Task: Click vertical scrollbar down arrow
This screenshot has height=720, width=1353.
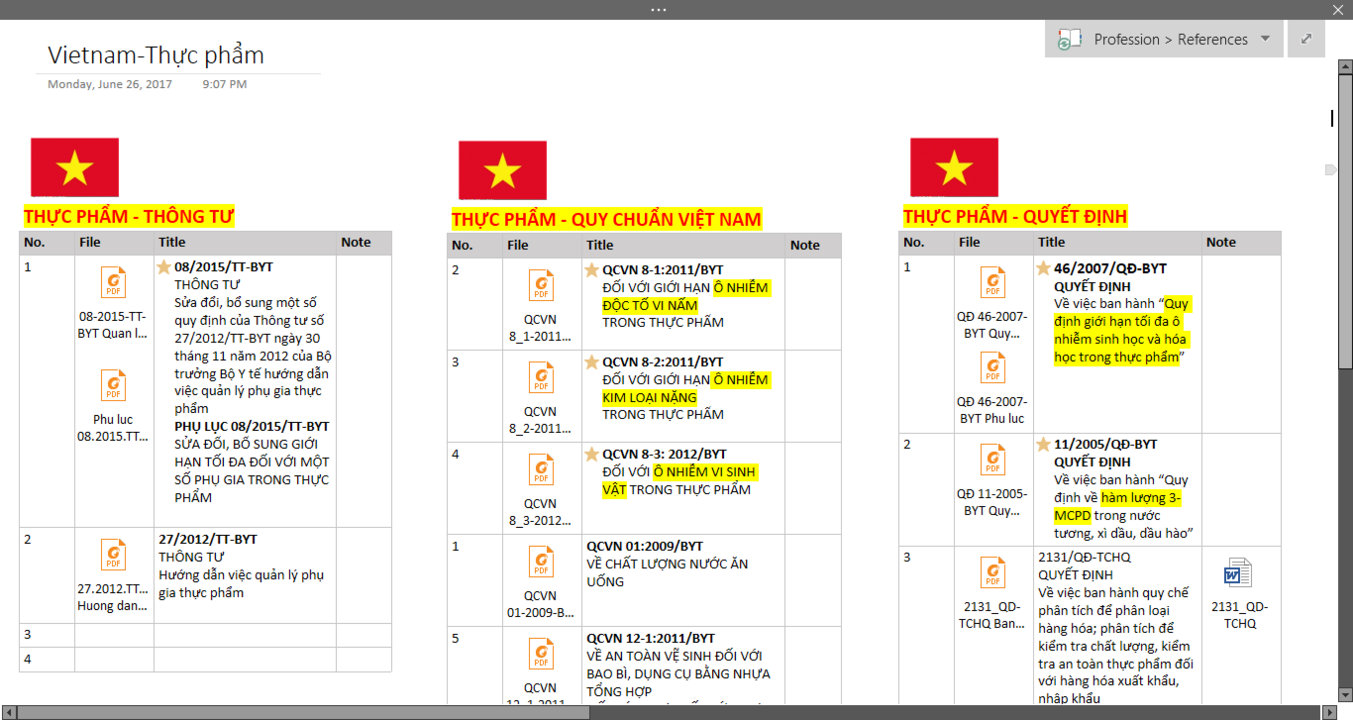Action: coord(1346,695)
